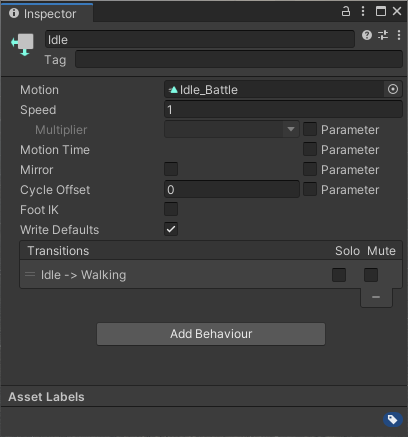Open the Multiplier dropdown
The width and height of the screenshot is (408, 437).
tap(232, 129)
